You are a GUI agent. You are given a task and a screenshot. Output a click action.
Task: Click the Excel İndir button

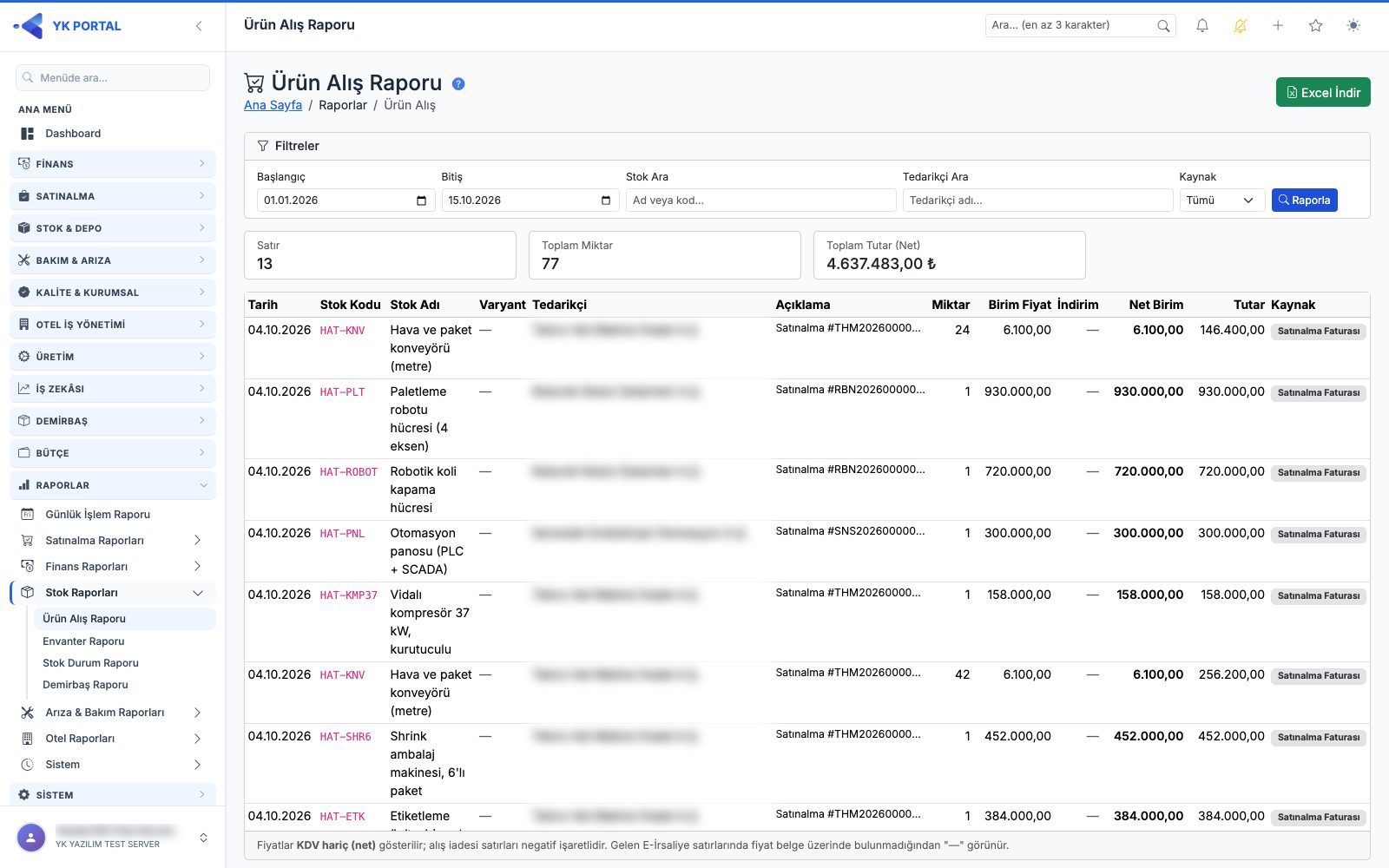(x=1323, y=93)
